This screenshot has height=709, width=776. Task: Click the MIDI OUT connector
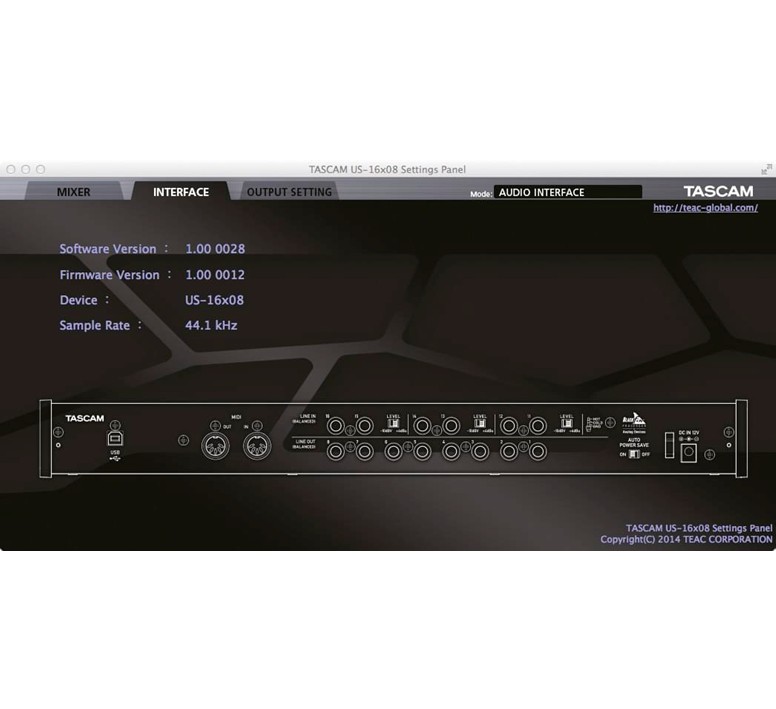pyautogui.click(x=216, y=447)
